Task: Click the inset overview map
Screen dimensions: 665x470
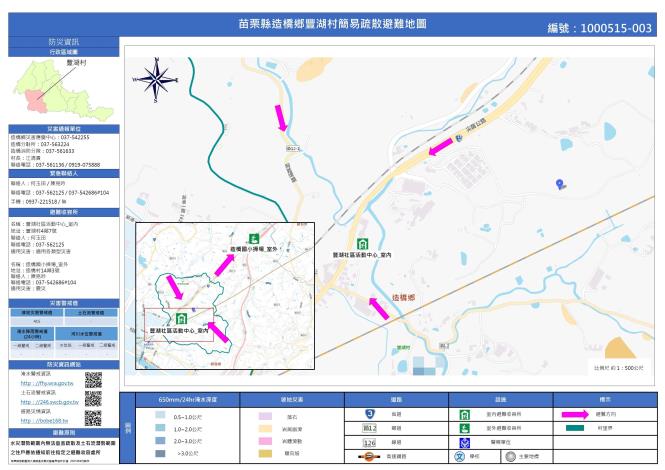Action: tap(225, 296)
